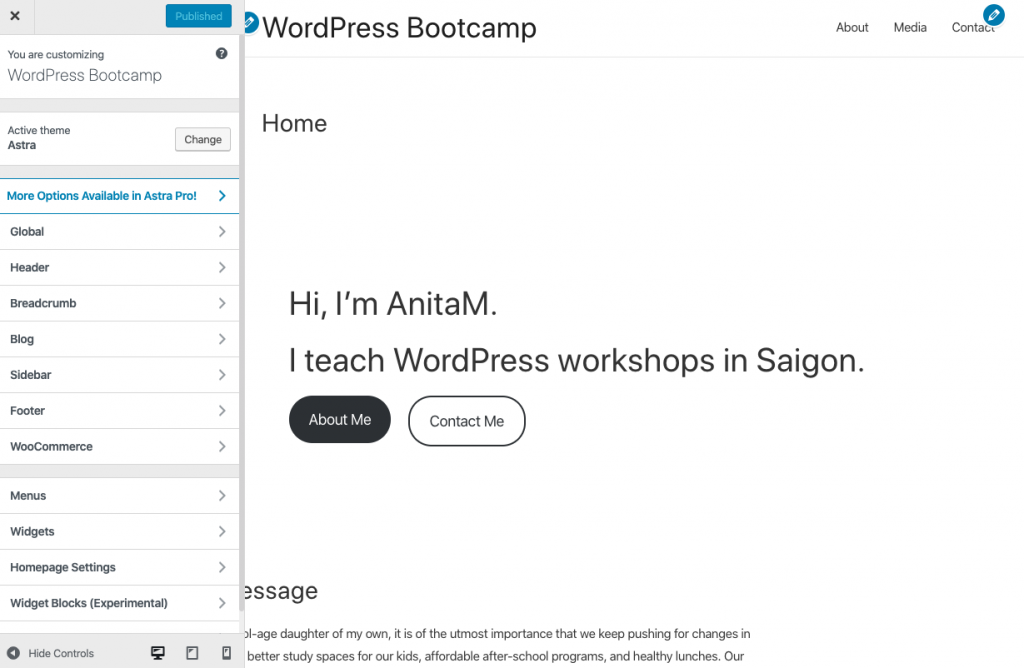Expand the Widgets chevron arrow
The width and height of the screenshot is (1024, 668).
(x=222, y=532)
